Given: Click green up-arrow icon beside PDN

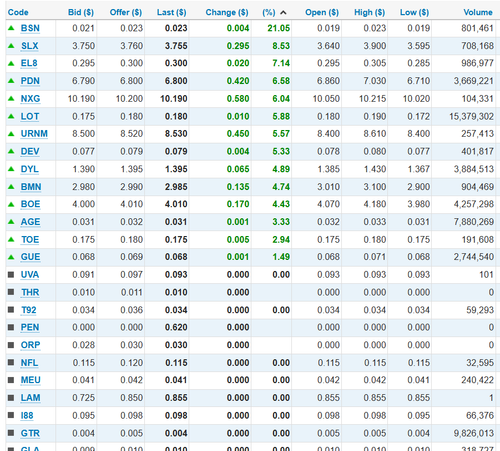Looking at the screenshot, I should [11, 81].
